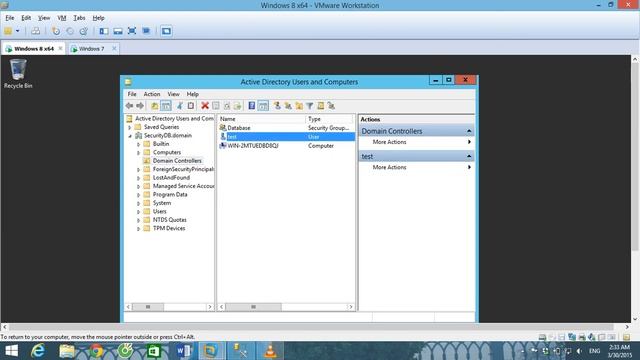This screenshot has height=360, width=640.
Task: Click the Back arrow in ADUC toolbar
Action: coord(129,106)
